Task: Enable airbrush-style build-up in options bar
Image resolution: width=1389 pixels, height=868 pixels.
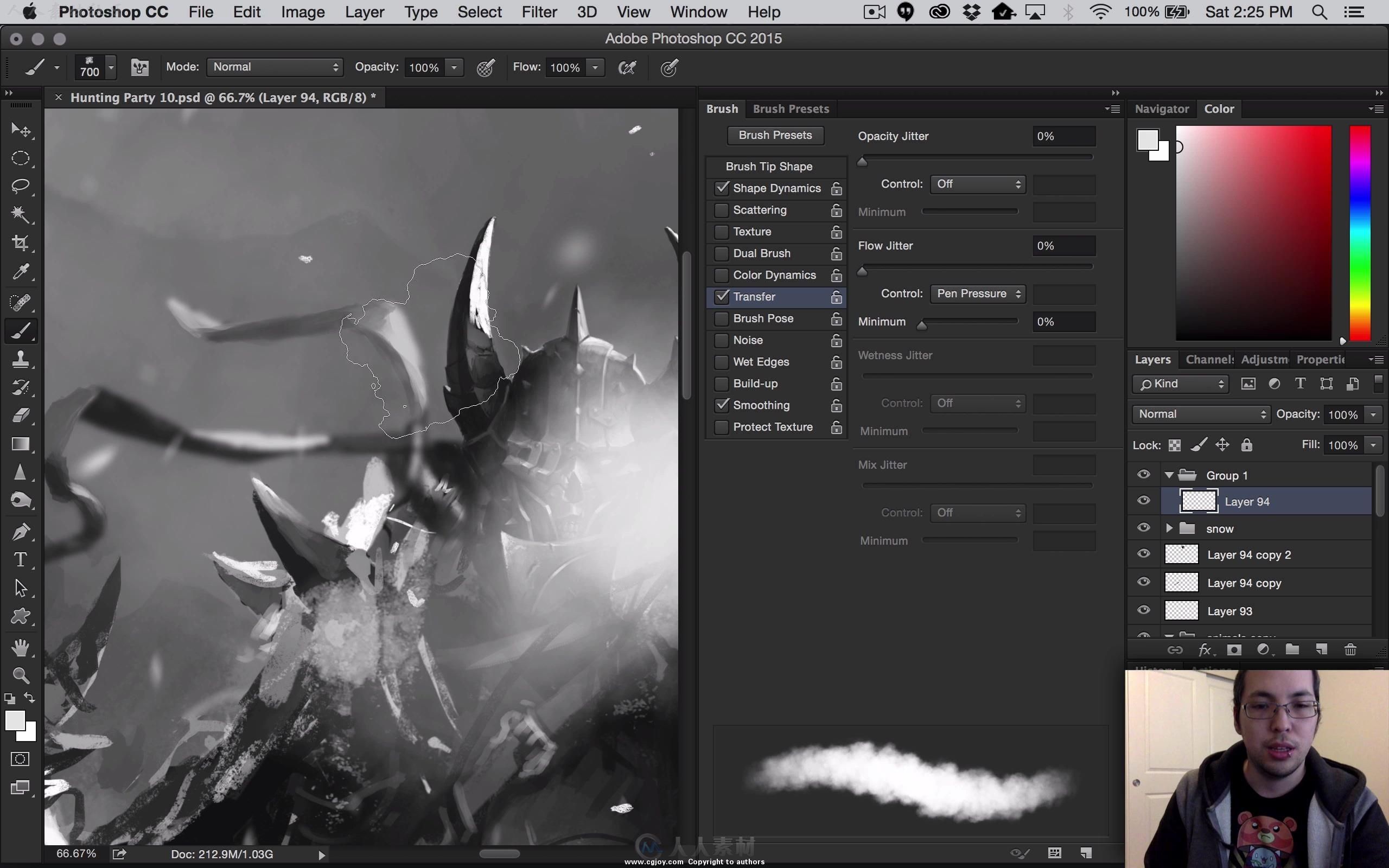Action: 627,68
